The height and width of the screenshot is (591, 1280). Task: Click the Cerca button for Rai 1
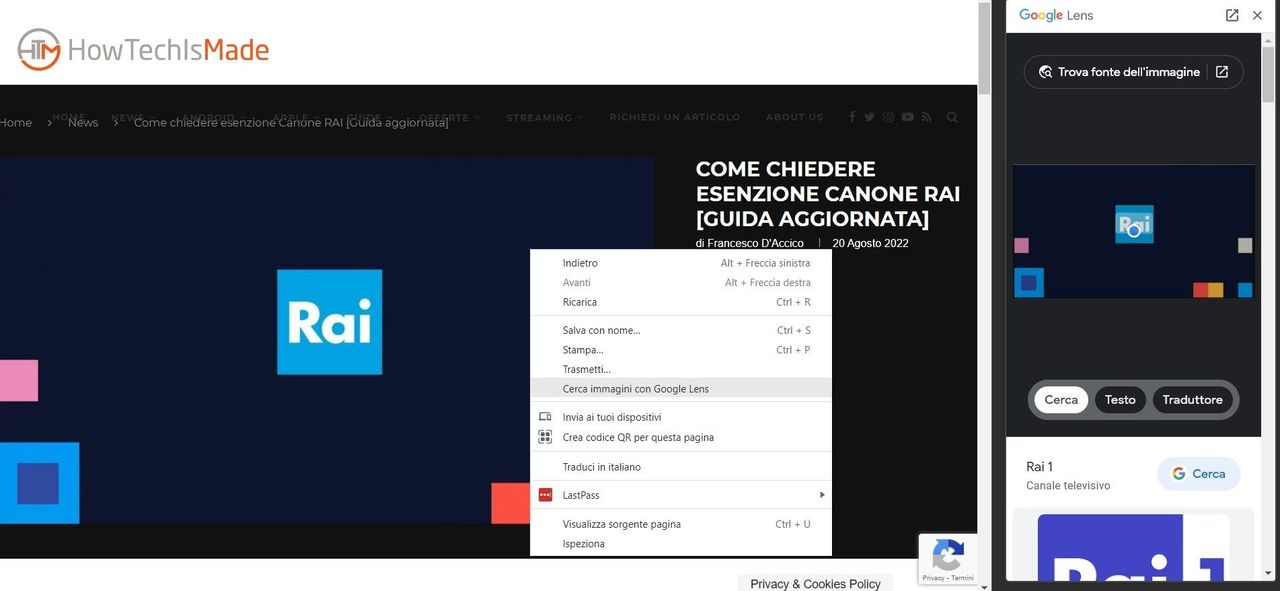1199,474
